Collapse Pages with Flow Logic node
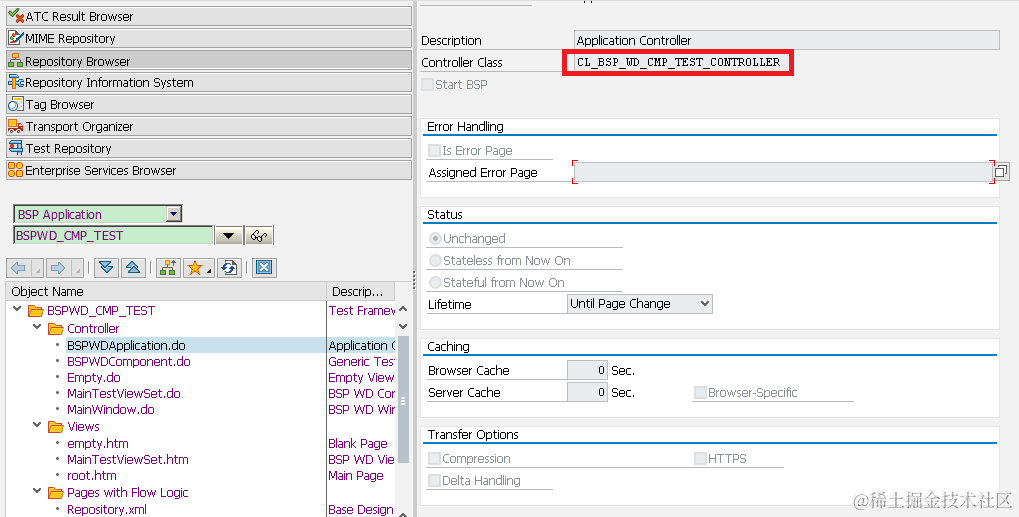 pos(38,492)
